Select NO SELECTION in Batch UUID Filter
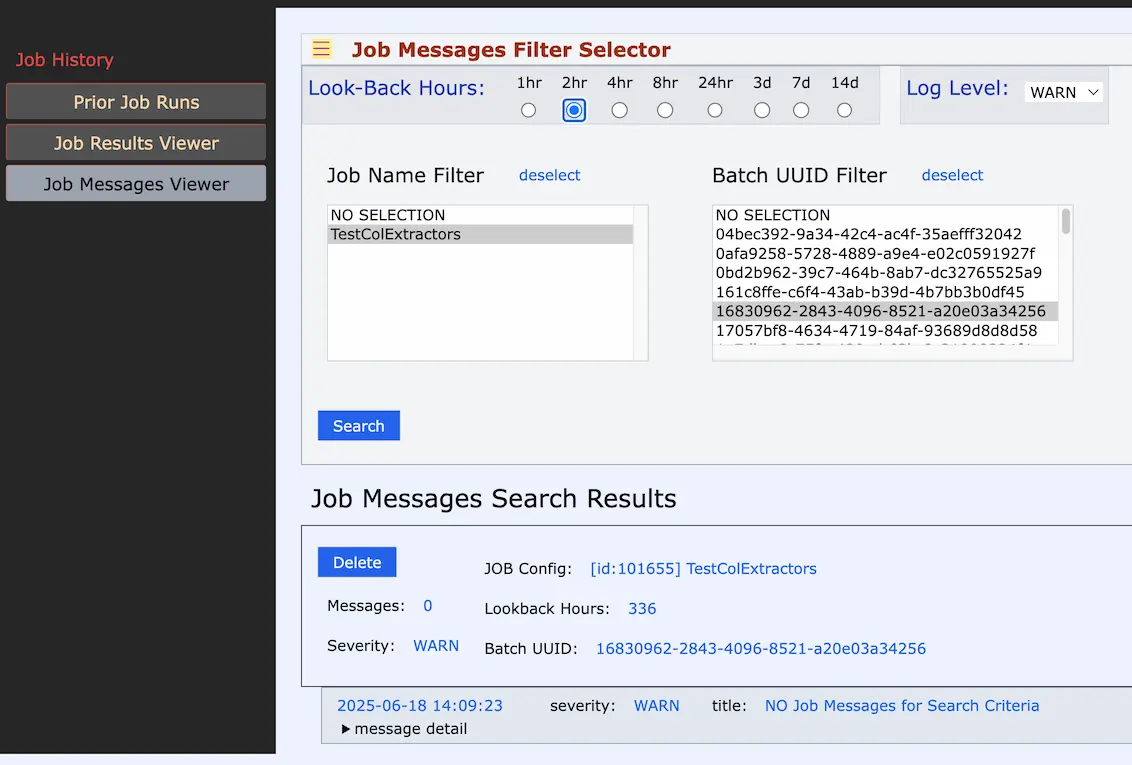 click(886, 215)
